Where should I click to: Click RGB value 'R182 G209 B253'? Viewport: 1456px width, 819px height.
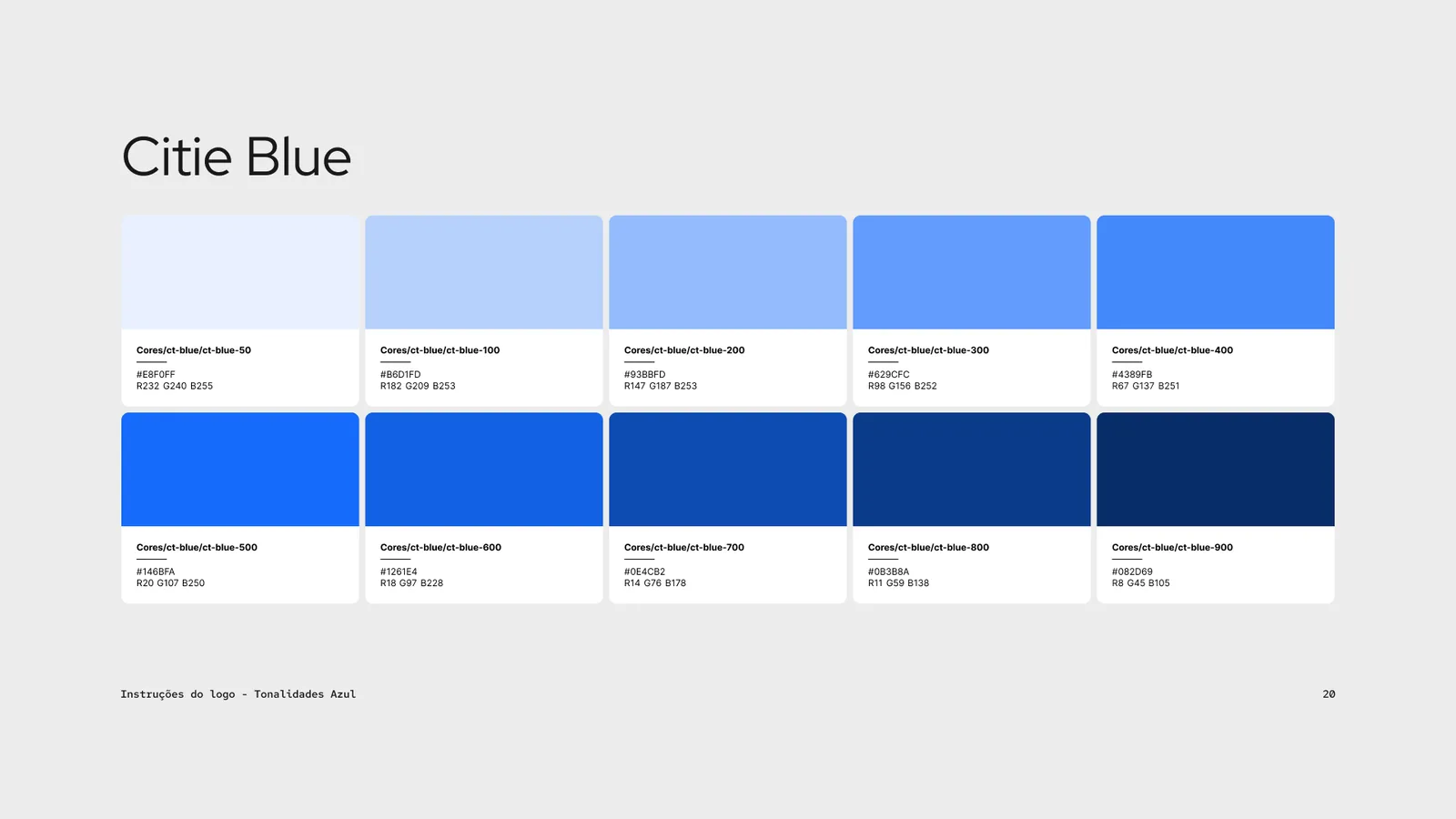[x=418, y=386]
